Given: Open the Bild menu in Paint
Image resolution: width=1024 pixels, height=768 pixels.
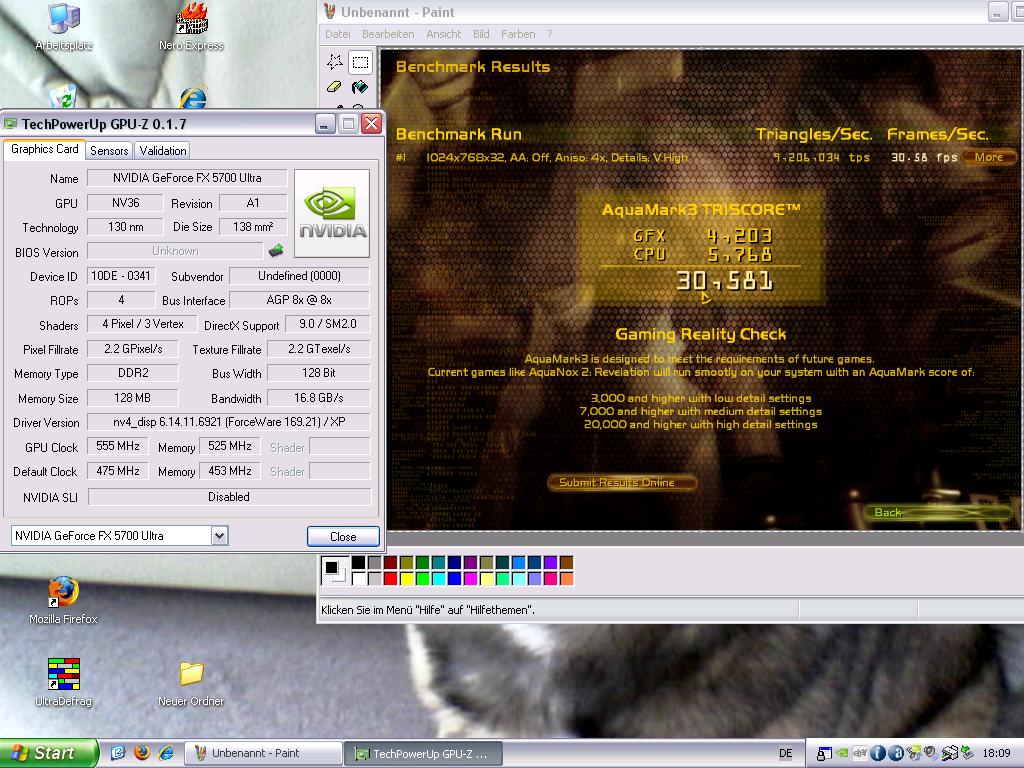Looking at the screenshot, I should [x=481, y=34].
